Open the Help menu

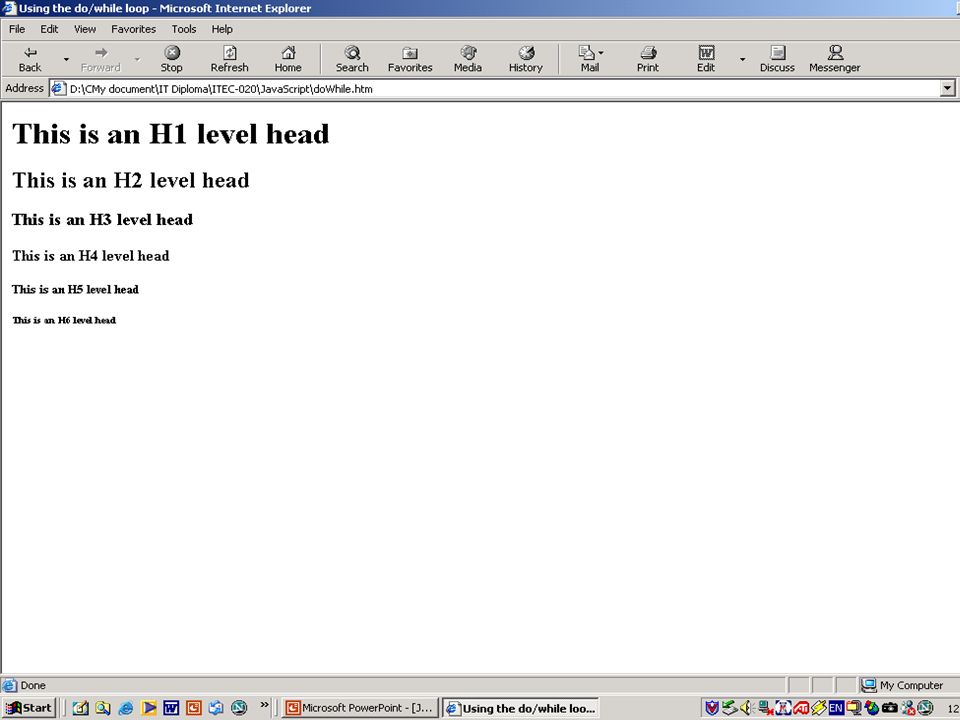(x=222, y=29)
